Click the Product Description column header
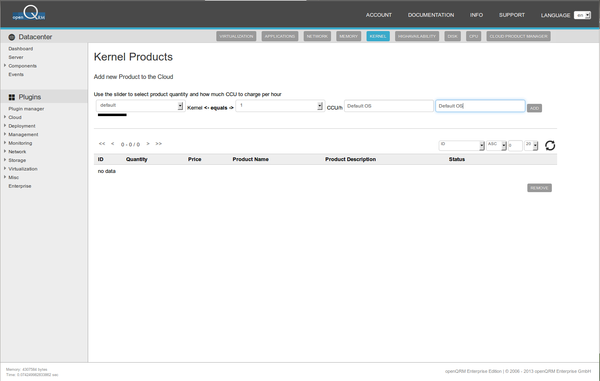 pos(351,160)
